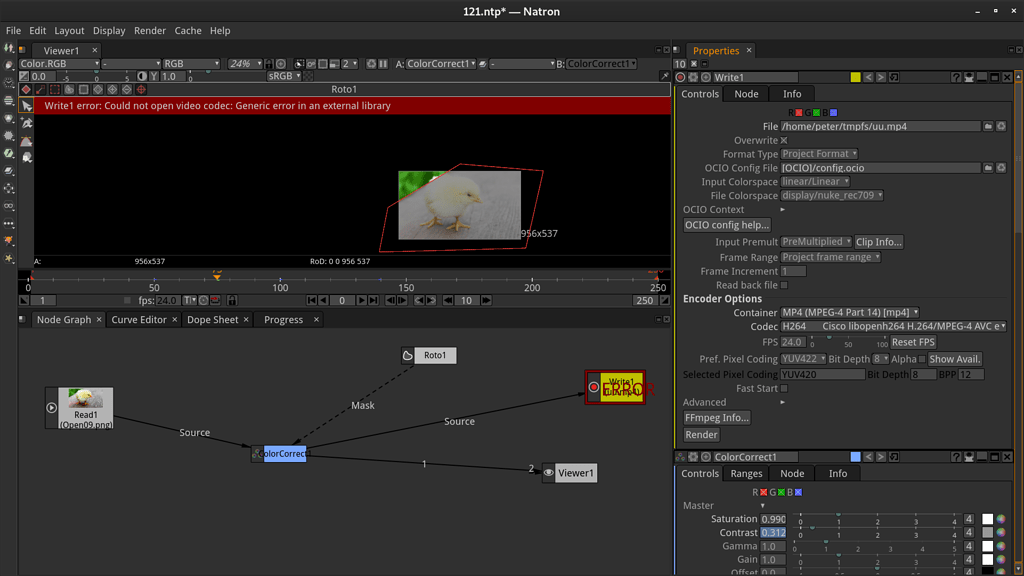This screenshot has height=576, width=1024.
Task: Click the Reset FPS button
Action: 912,342
